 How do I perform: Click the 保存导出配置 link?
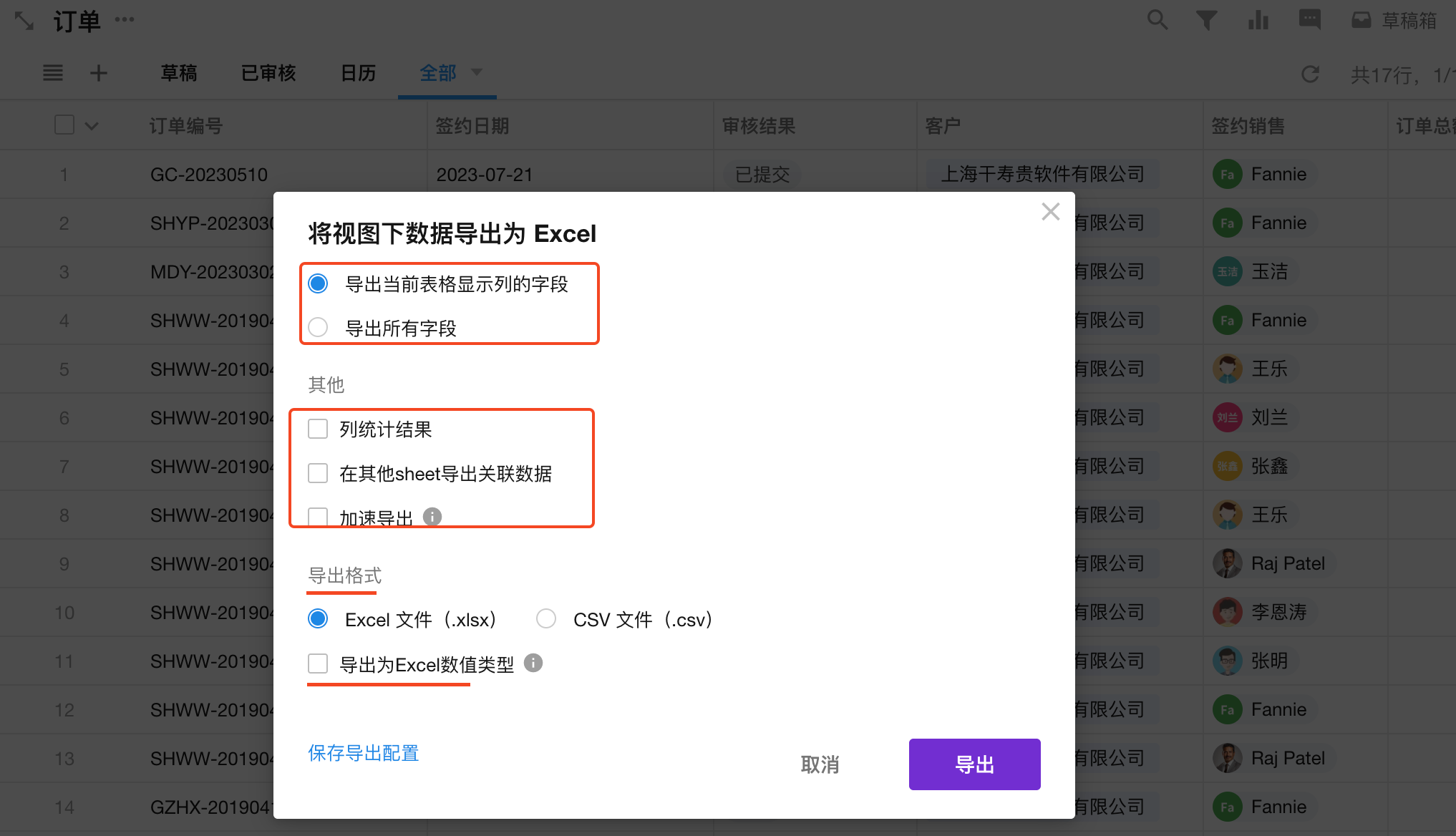[x=363, y=753]
